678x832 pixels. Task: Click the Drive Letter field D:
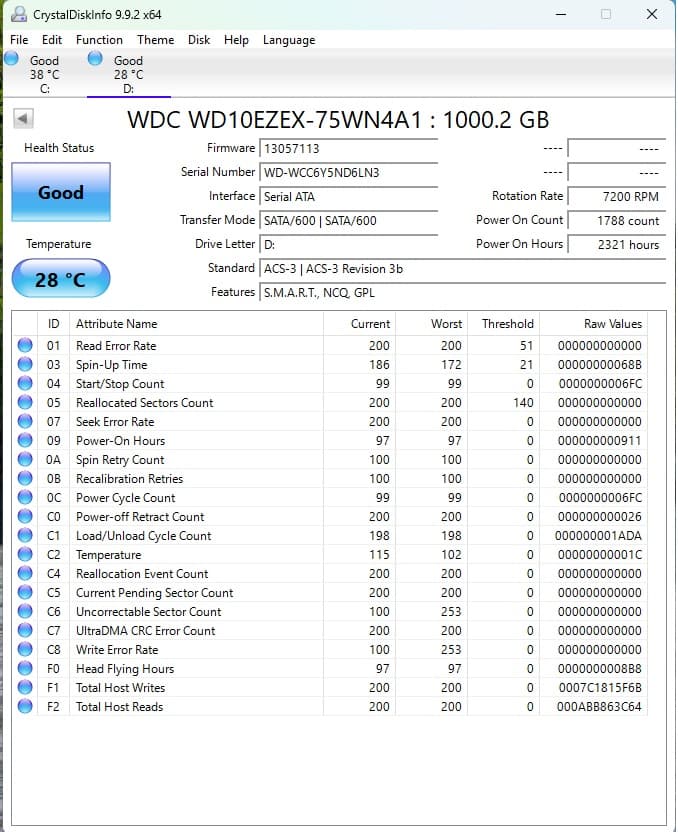click(349, 245)
